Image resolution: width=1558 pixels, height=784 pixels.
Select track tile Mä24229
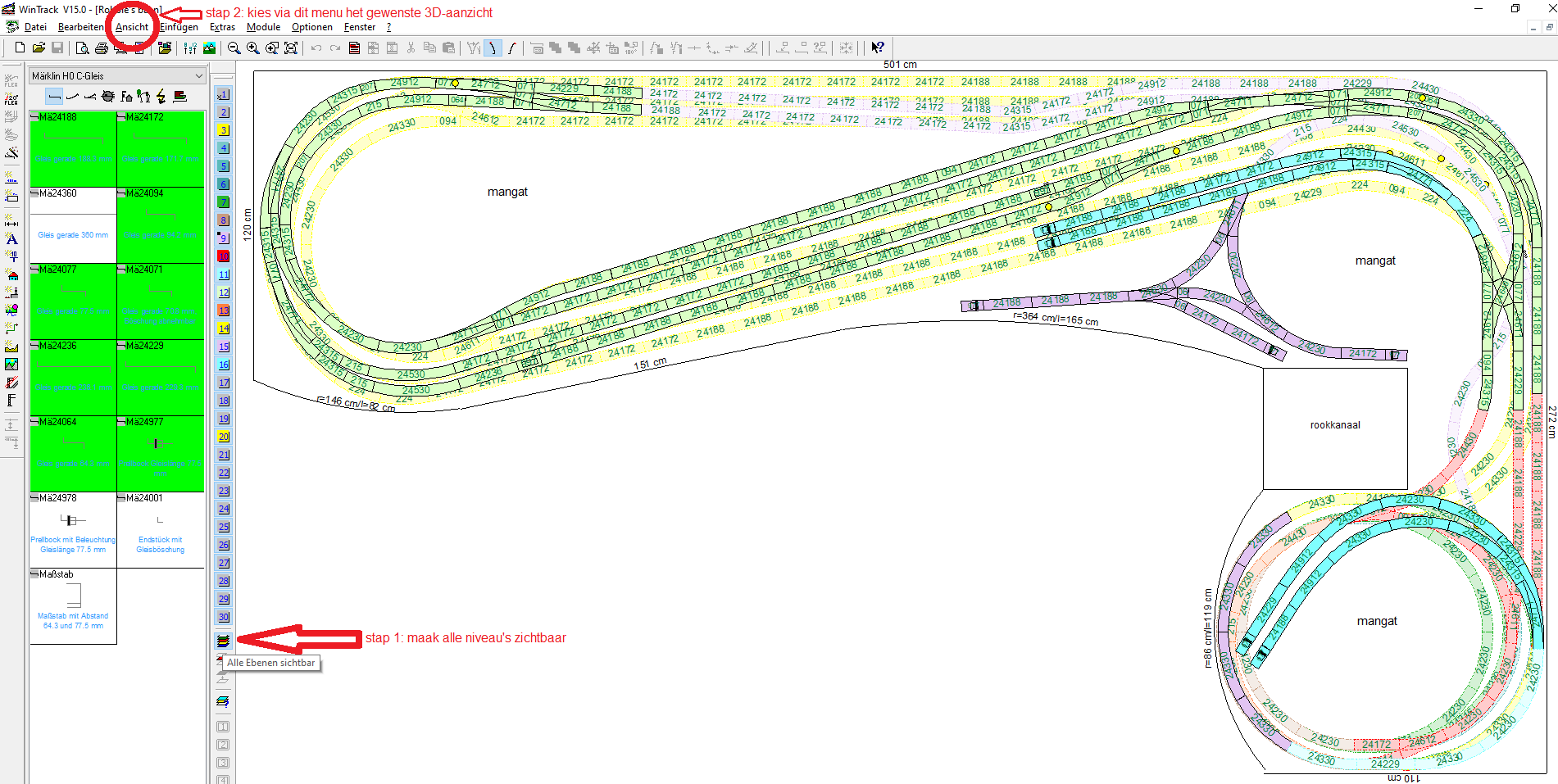[x=161, y=377]
